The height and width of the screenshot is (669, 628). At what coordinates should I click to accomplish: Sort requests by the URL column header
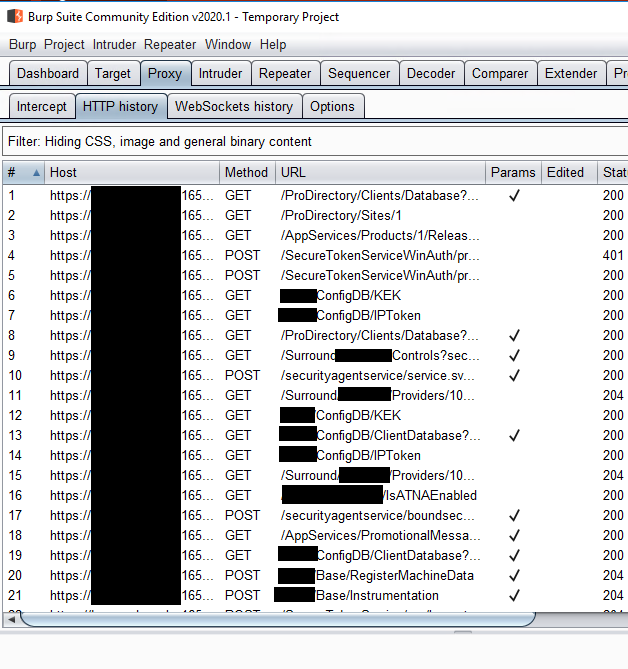tap(380, 173)
